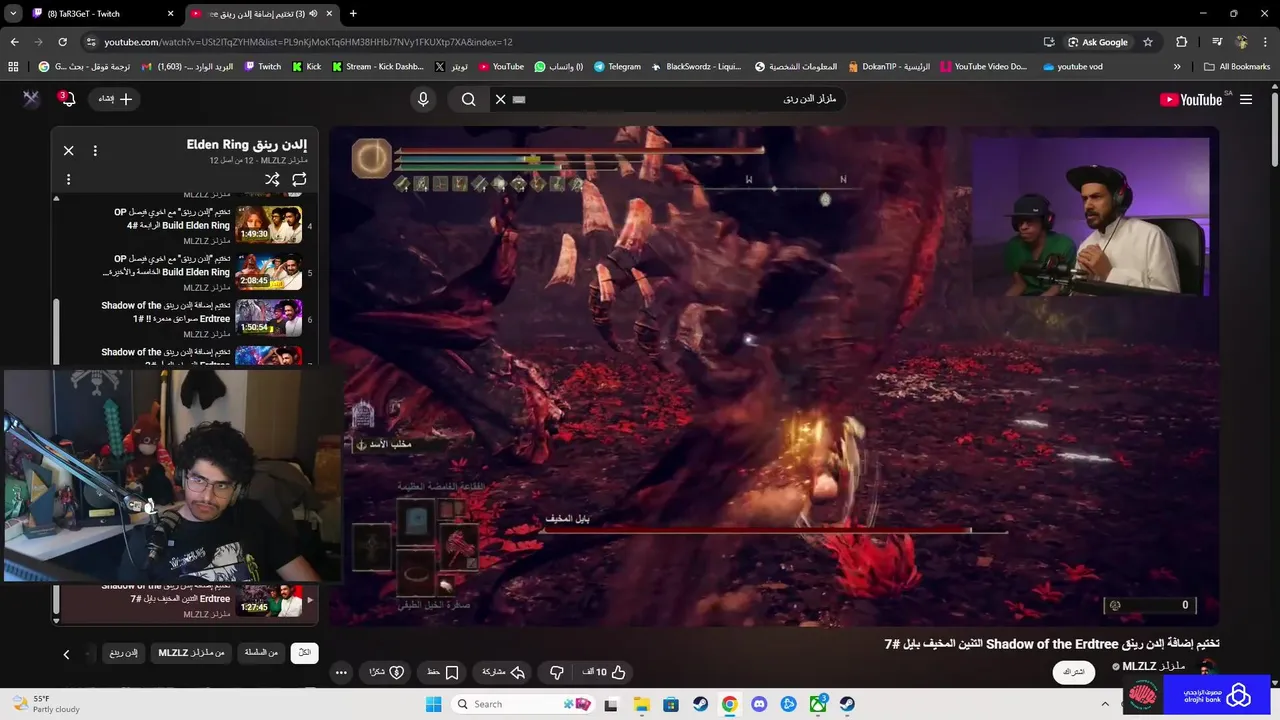Click the playlist scroll-up arrow

(56, 198)
